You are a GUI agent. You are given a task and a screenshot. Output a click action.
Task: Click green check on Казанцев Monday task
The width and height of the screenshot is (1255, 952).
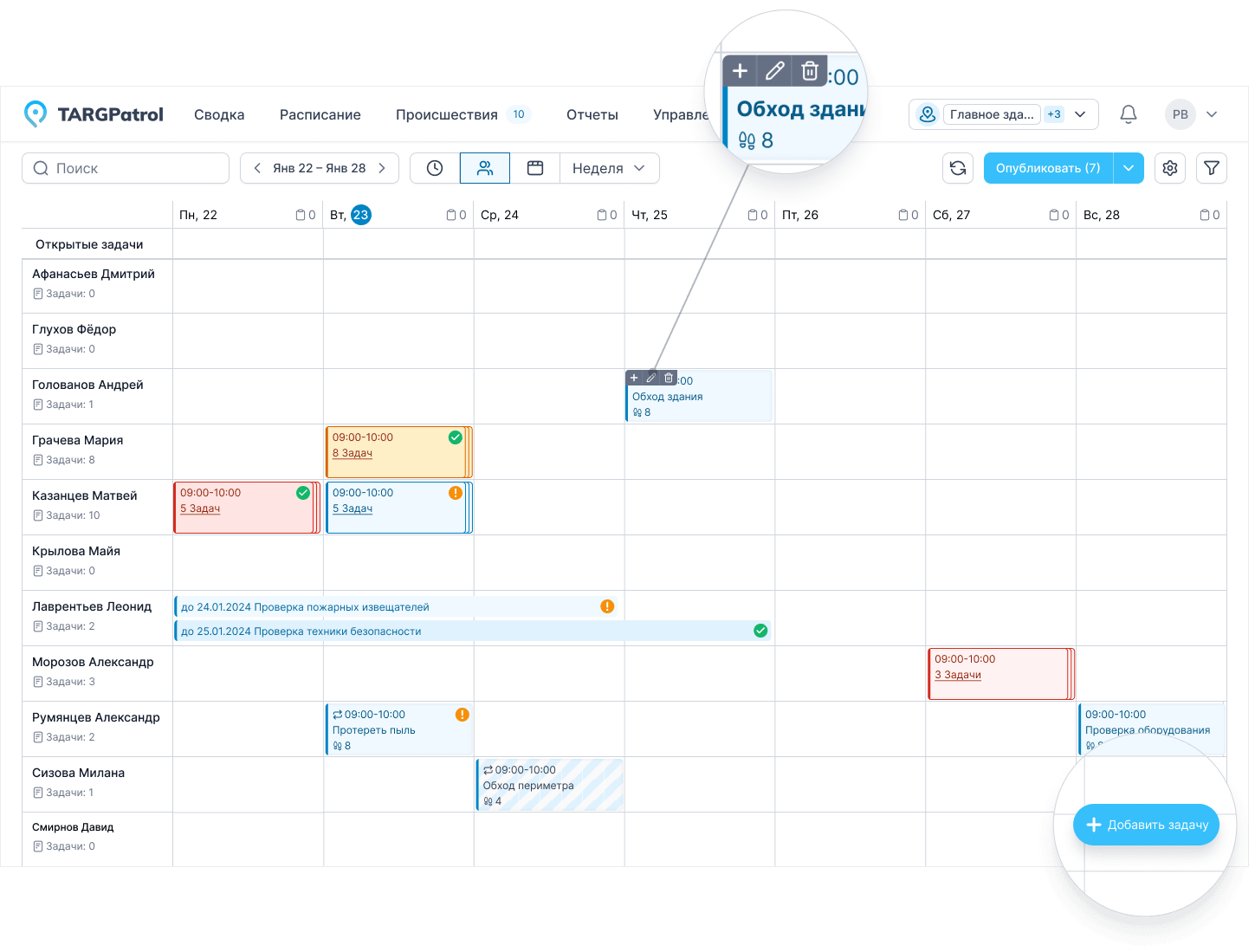click(x=303, y=493)
